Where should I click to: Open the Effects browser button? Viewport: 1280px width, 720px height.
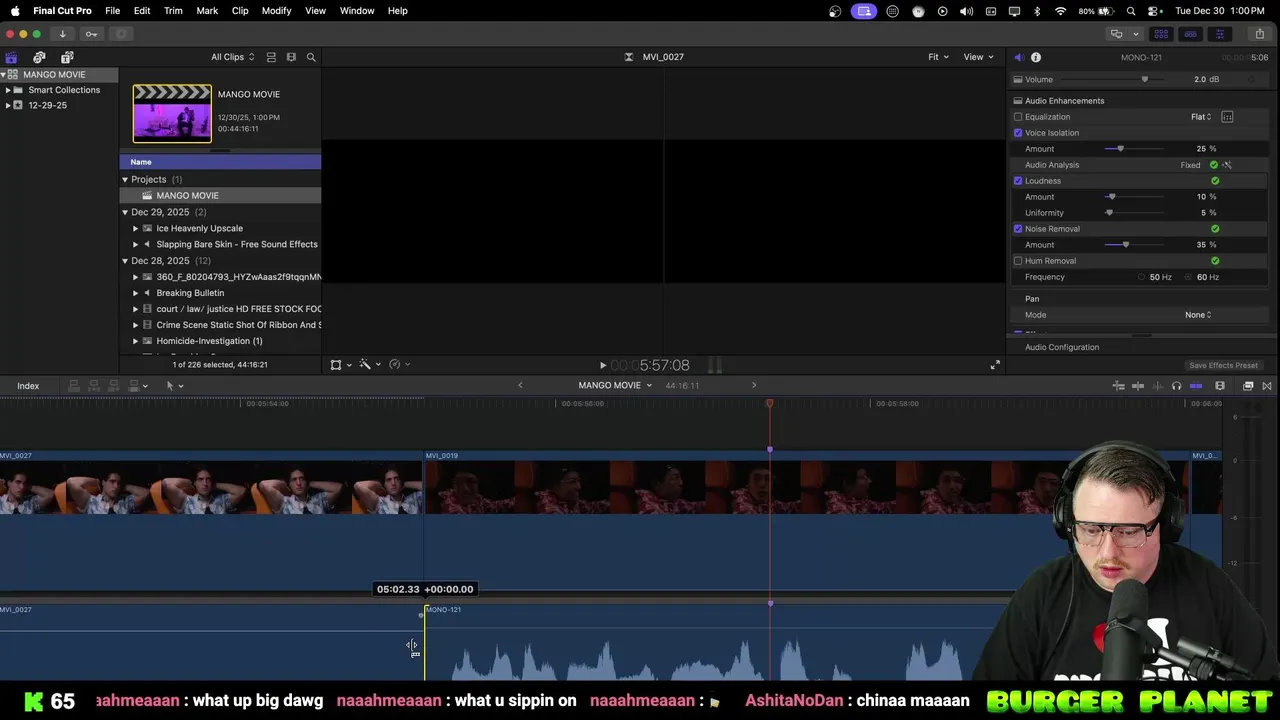1248,386
